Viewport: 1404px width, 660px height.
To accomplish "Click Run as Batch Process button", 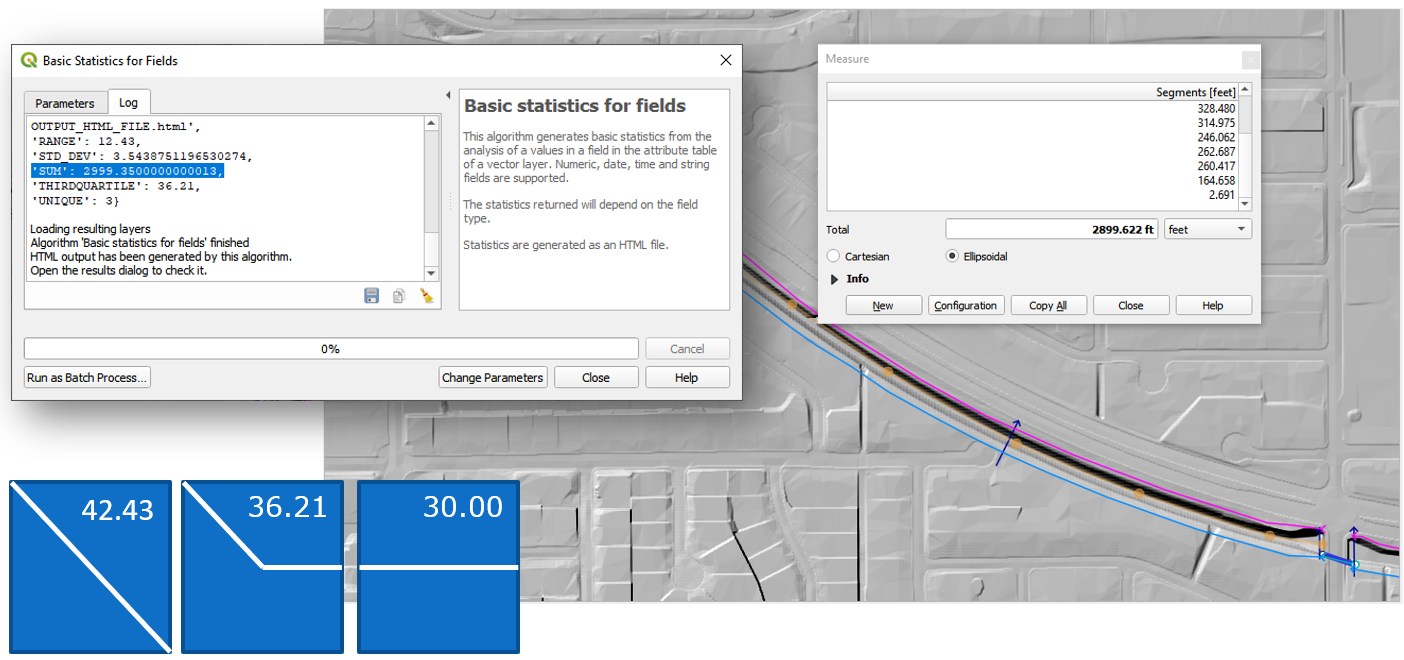I will [x=88, y=378].
